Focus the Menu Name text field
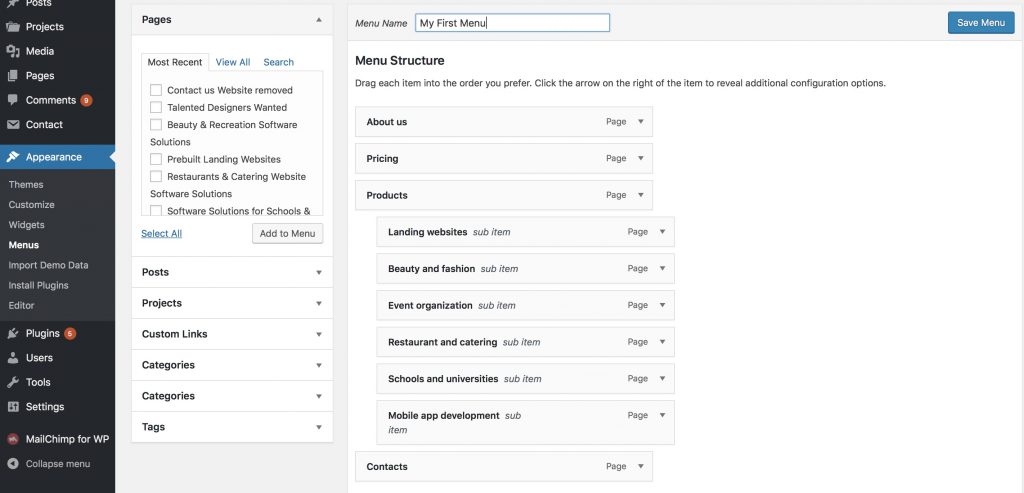1024x493 pixels. click(x=513, y=23)
